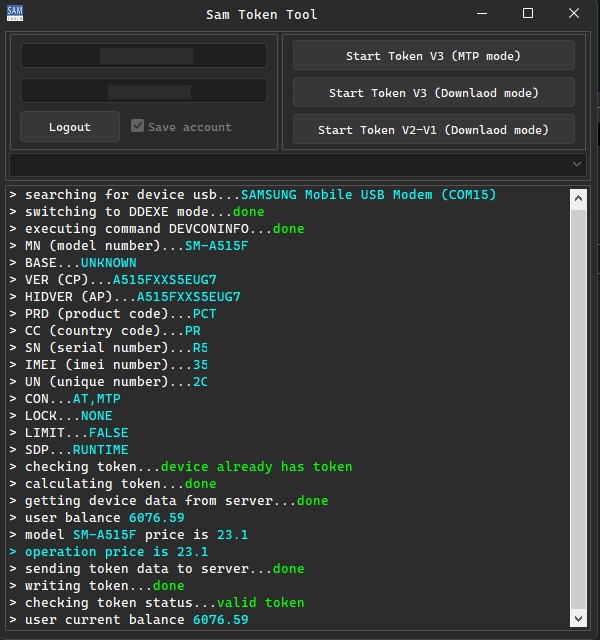Minimize the Sam Token Tool window
The width and height of the screenshot is (600, 640).
tap(480, 14)
